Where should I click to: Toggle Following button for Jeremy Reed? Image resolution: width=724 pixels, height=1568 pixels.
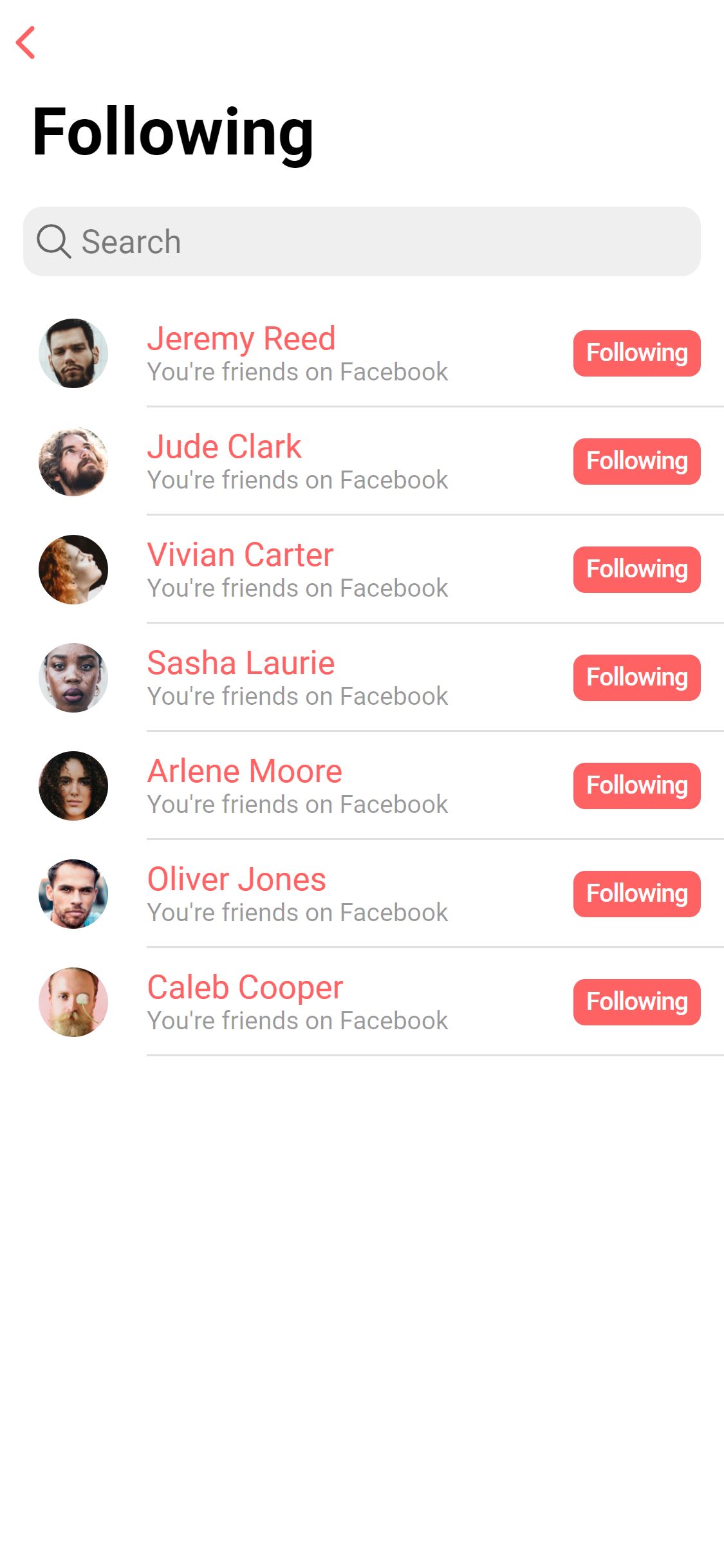[x=637, y=353]
